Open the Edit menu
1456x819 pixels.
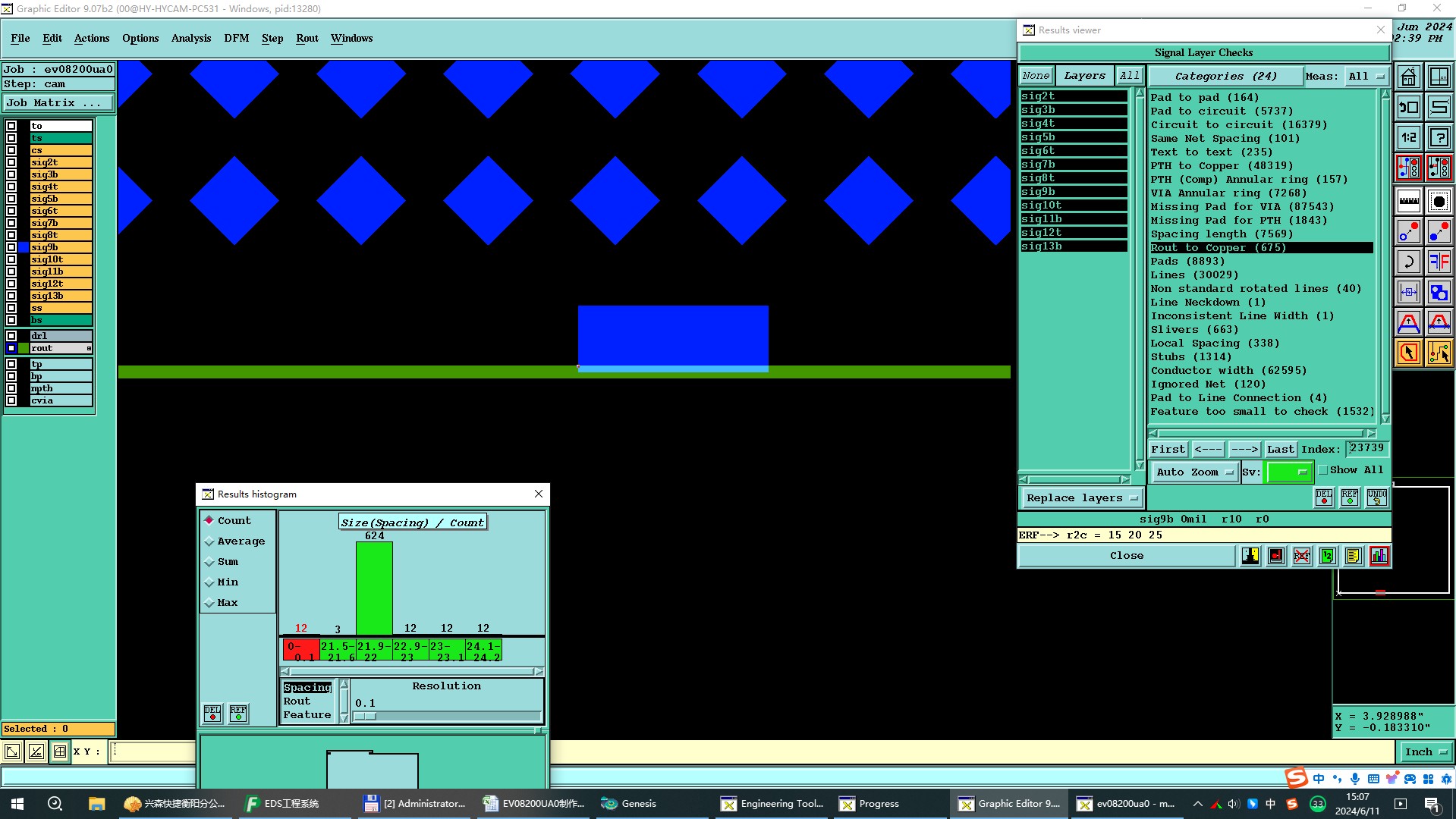pyautogui.click(x=52, y=38)
